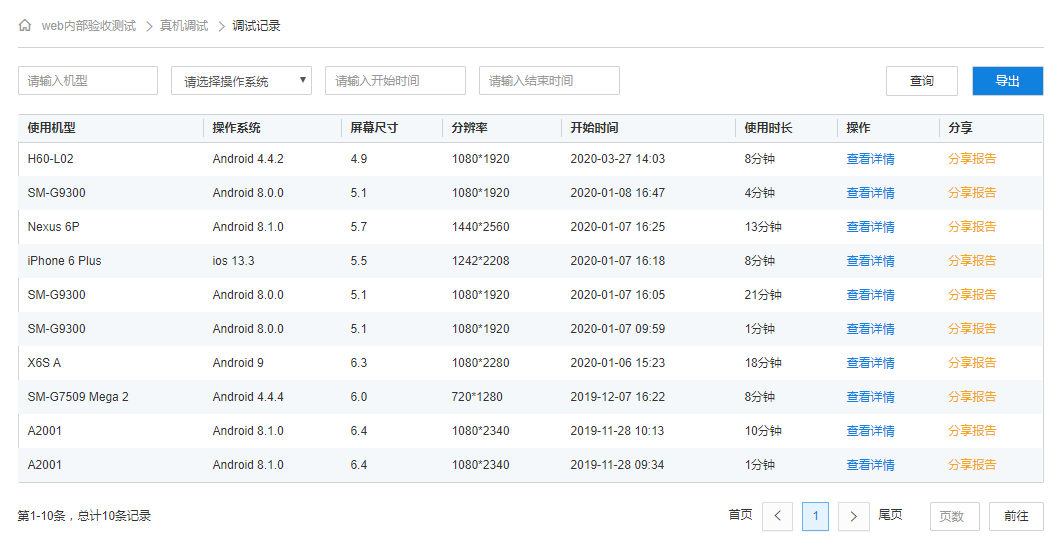Open 分享报告 for Nexus 6P row
The width and height of the screenshot is (1060, 540).
pyautogui.click(x=972, y=226)
